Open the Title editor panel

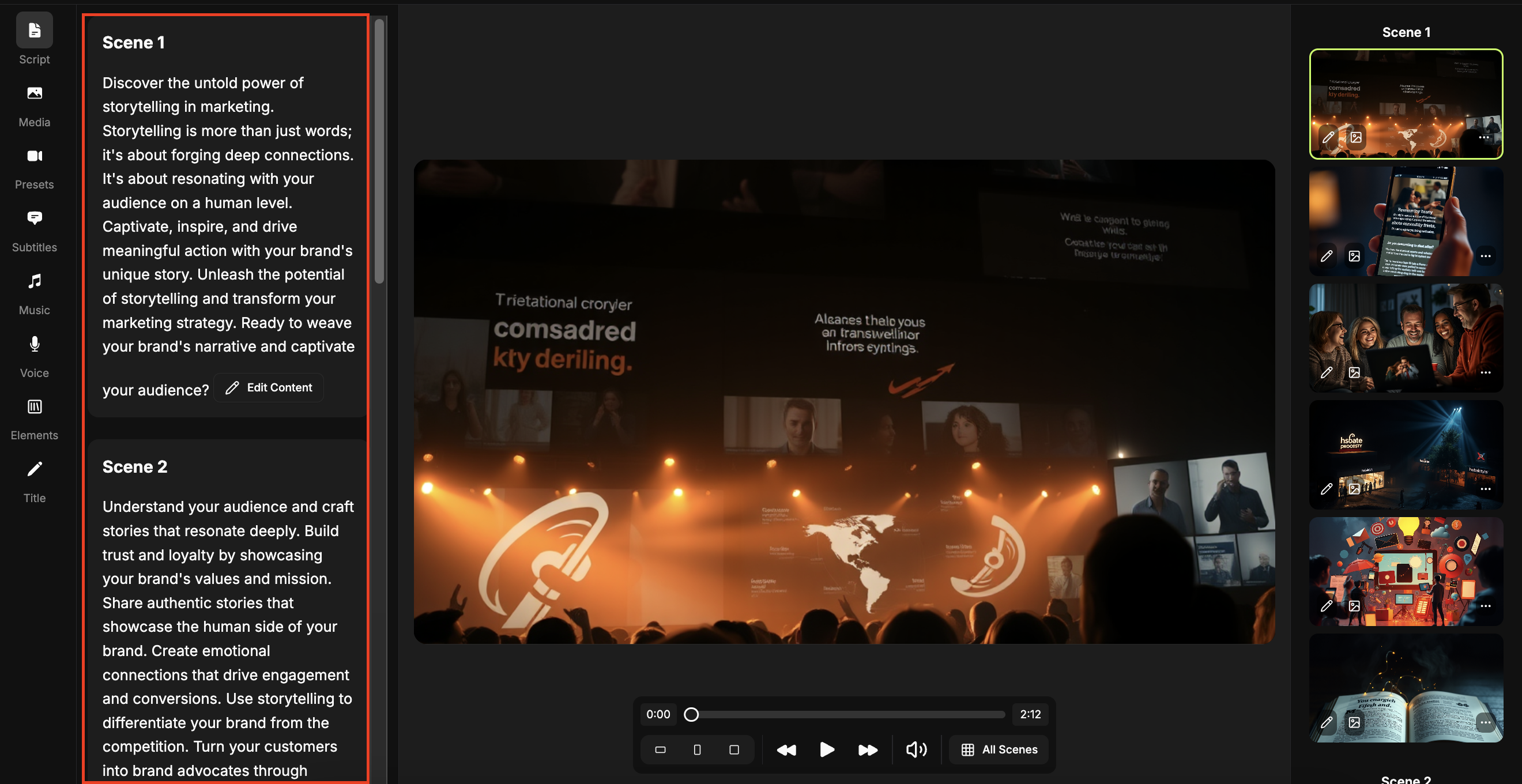click(34, 481)
